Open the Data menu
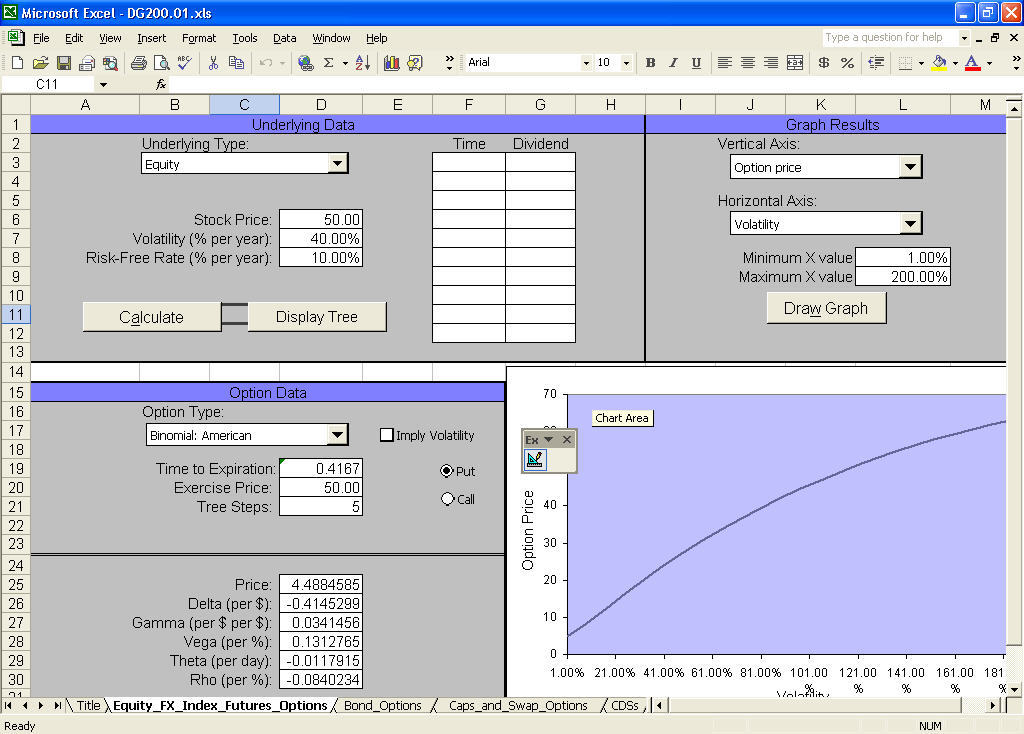 285,38
